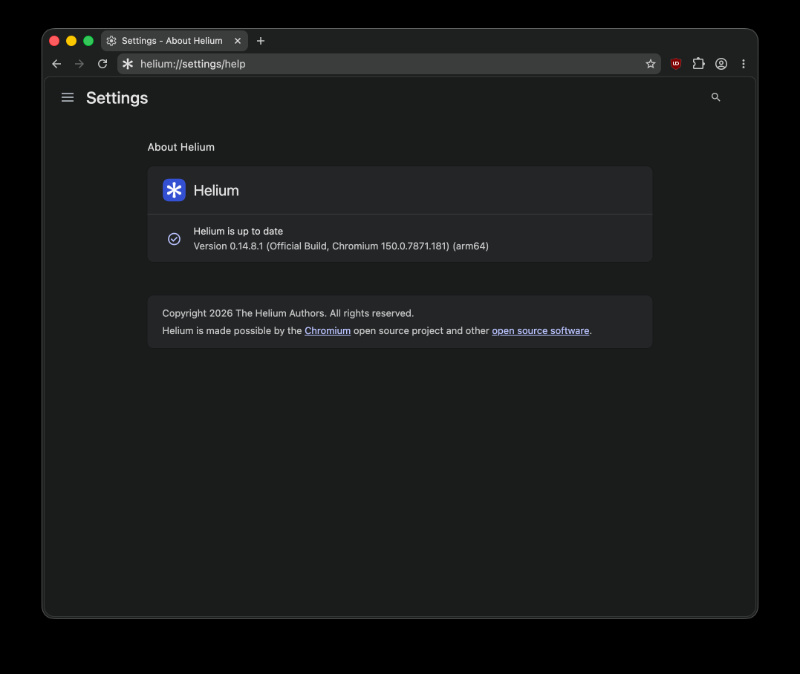Open the three-dot browser menu
This screenshot has width=800, height=674.
(743, 64)
